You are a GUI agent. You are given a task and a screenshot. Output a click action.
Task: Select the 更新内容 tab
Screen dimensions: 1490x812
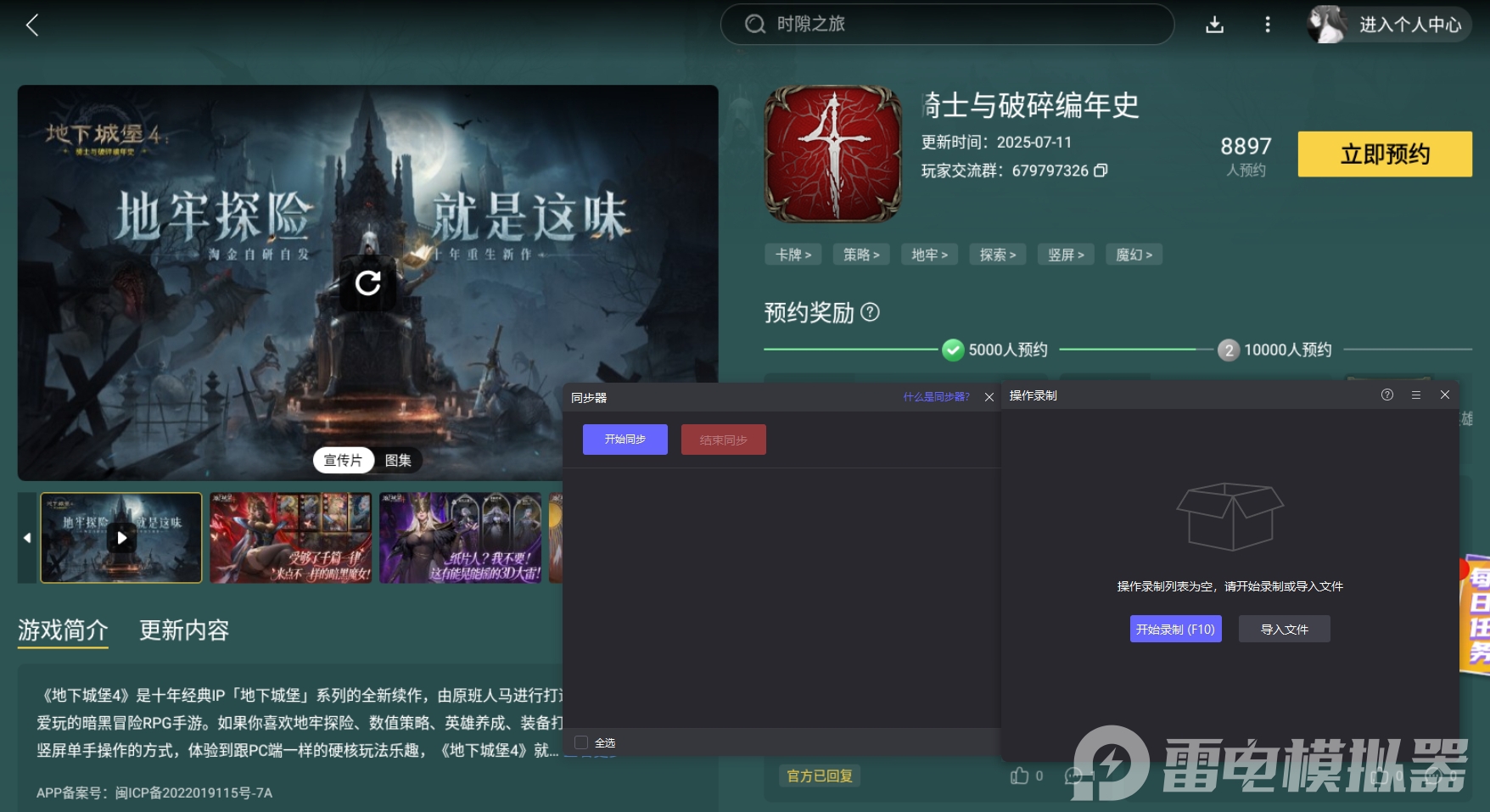(184, 630)
